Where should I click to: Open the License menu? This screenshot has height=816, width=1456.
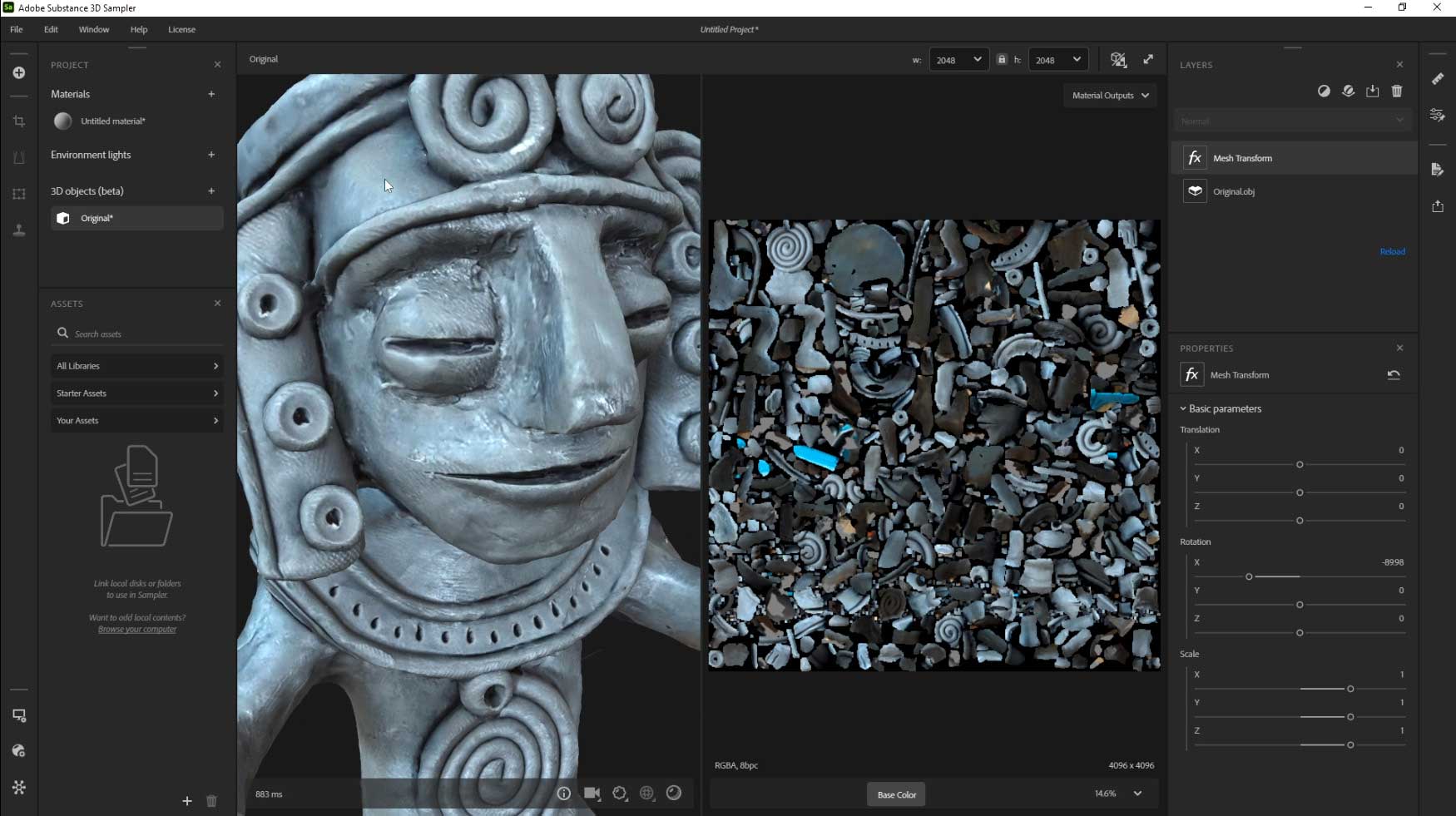tap(182, 29)
